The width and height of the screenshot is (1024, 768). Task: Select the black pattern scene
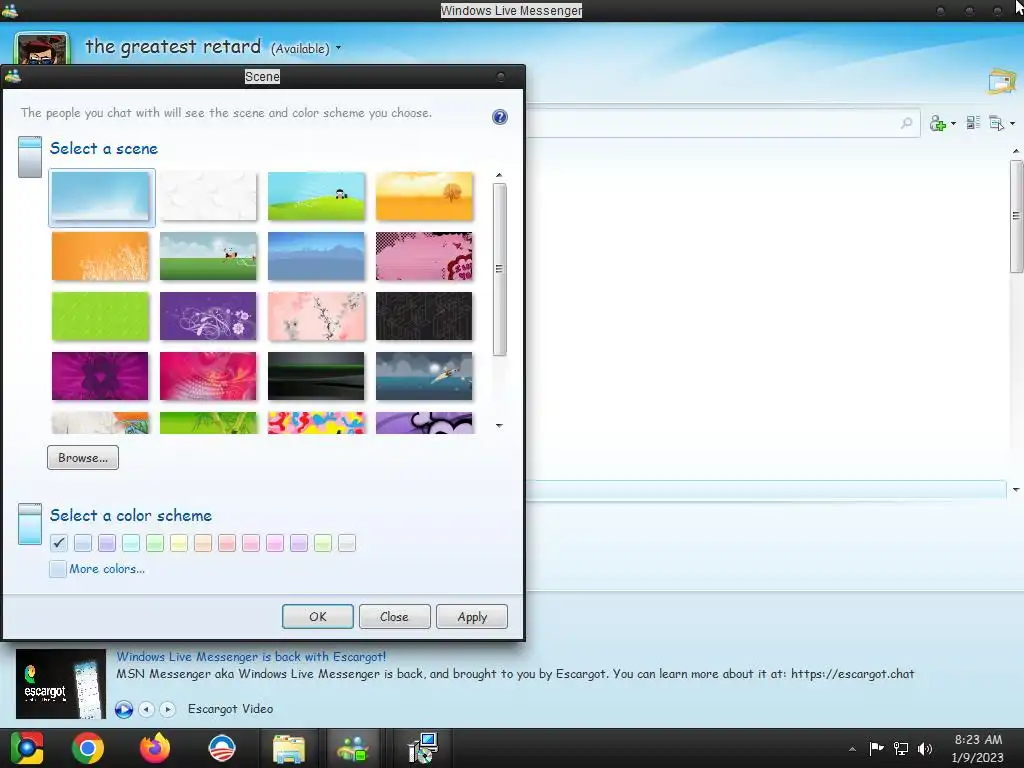click(424, 316)
